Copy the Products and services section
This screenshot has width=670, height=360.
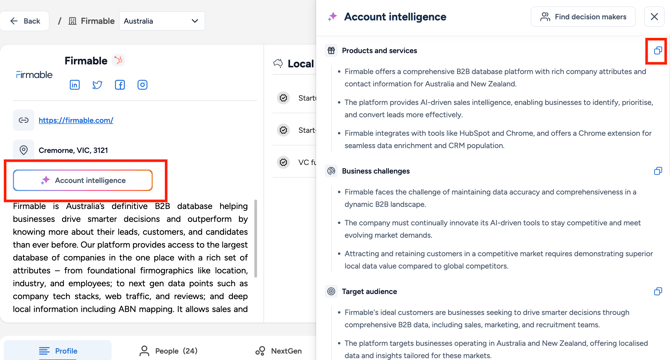pyautogui.click(x=658, y=51)
